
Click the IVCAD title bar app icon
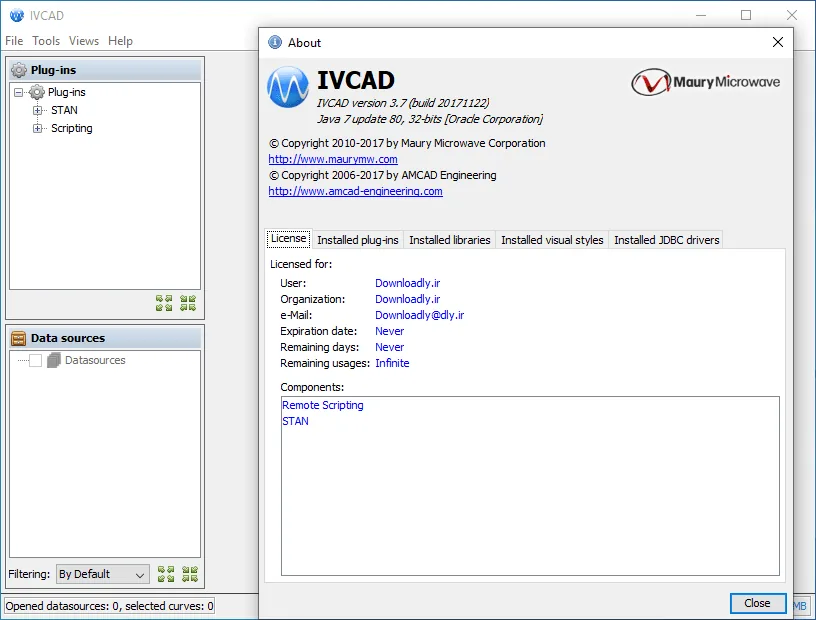17,15
